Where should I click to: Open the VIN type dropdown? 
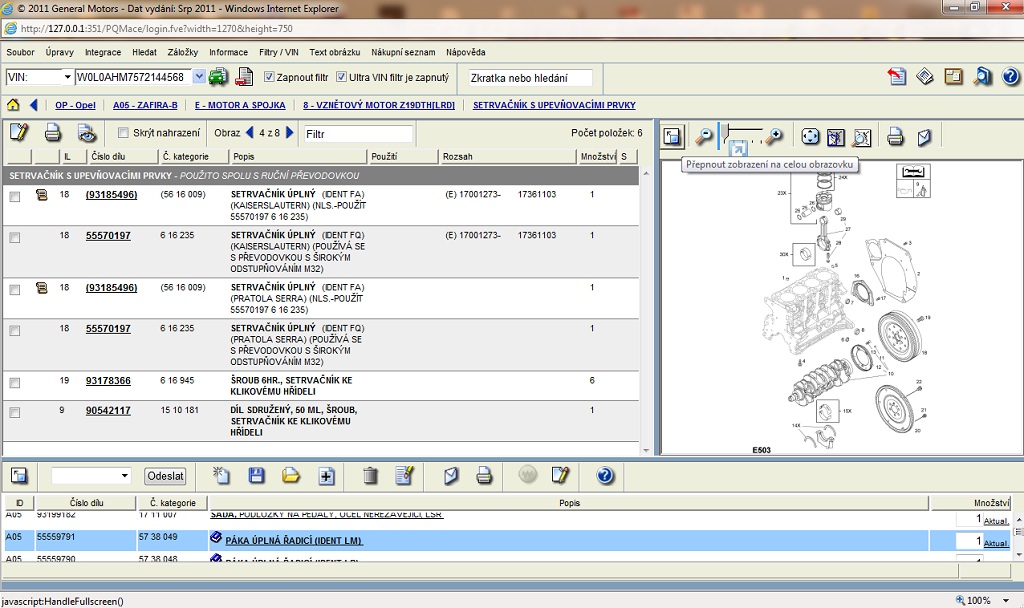pyautogui.click(x=67, y=77)
